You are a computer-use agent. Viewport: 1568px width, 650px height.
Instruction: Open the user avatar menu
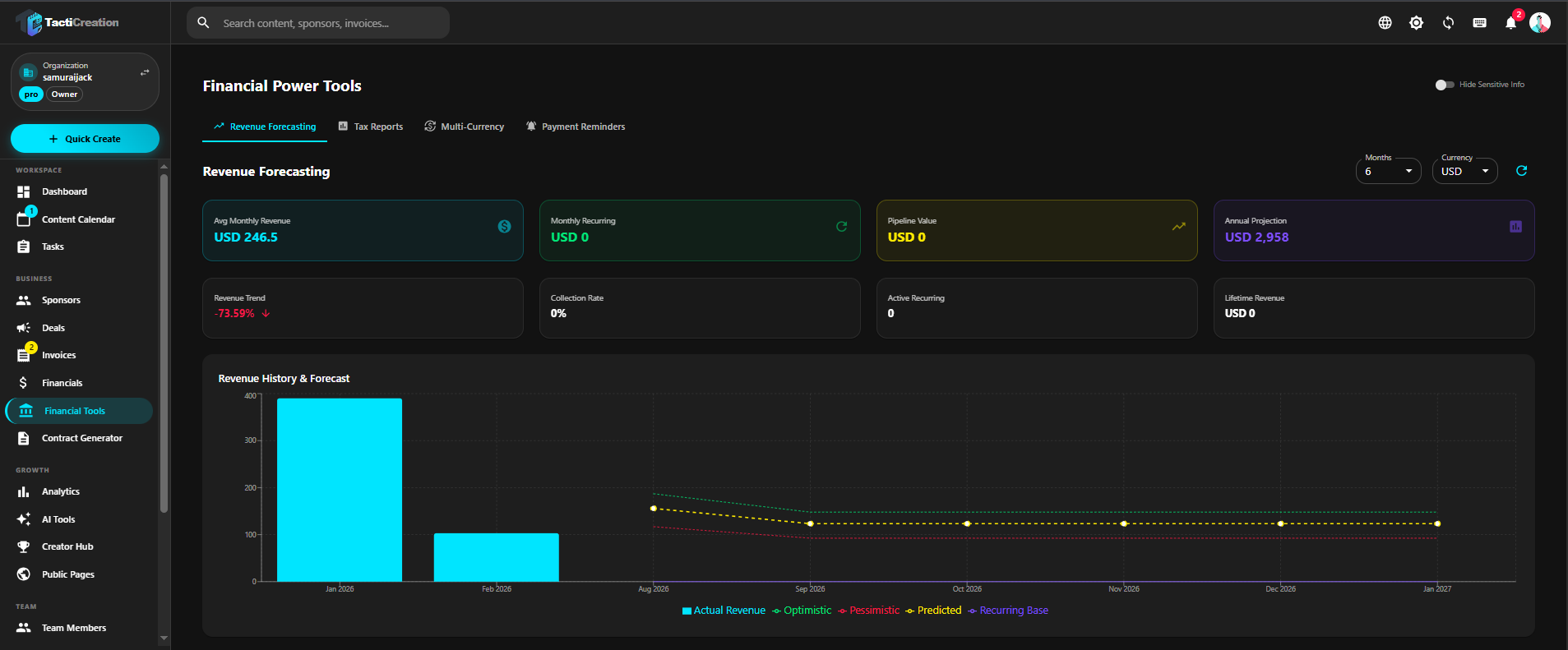tap(1540, 22)
